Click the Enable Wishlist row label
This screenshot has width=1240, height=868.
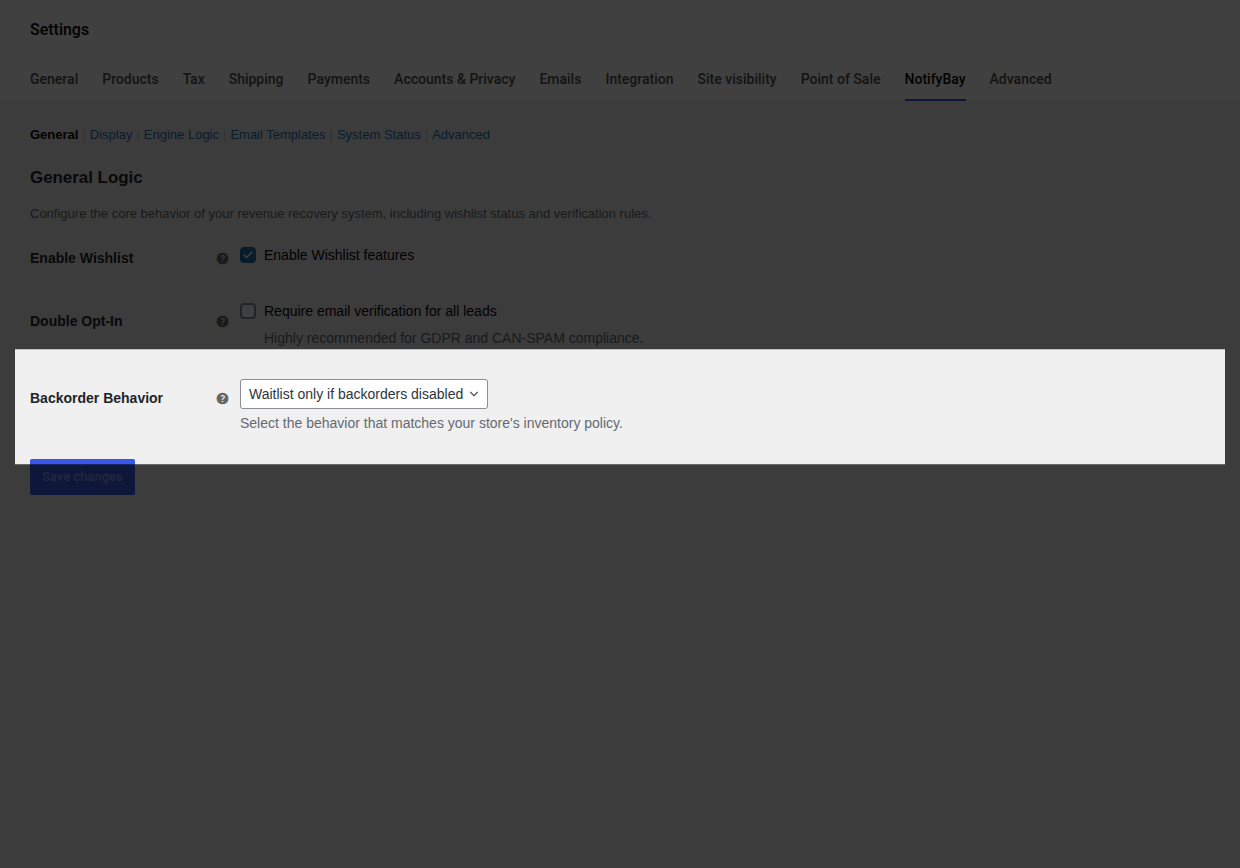coord(82,258)
